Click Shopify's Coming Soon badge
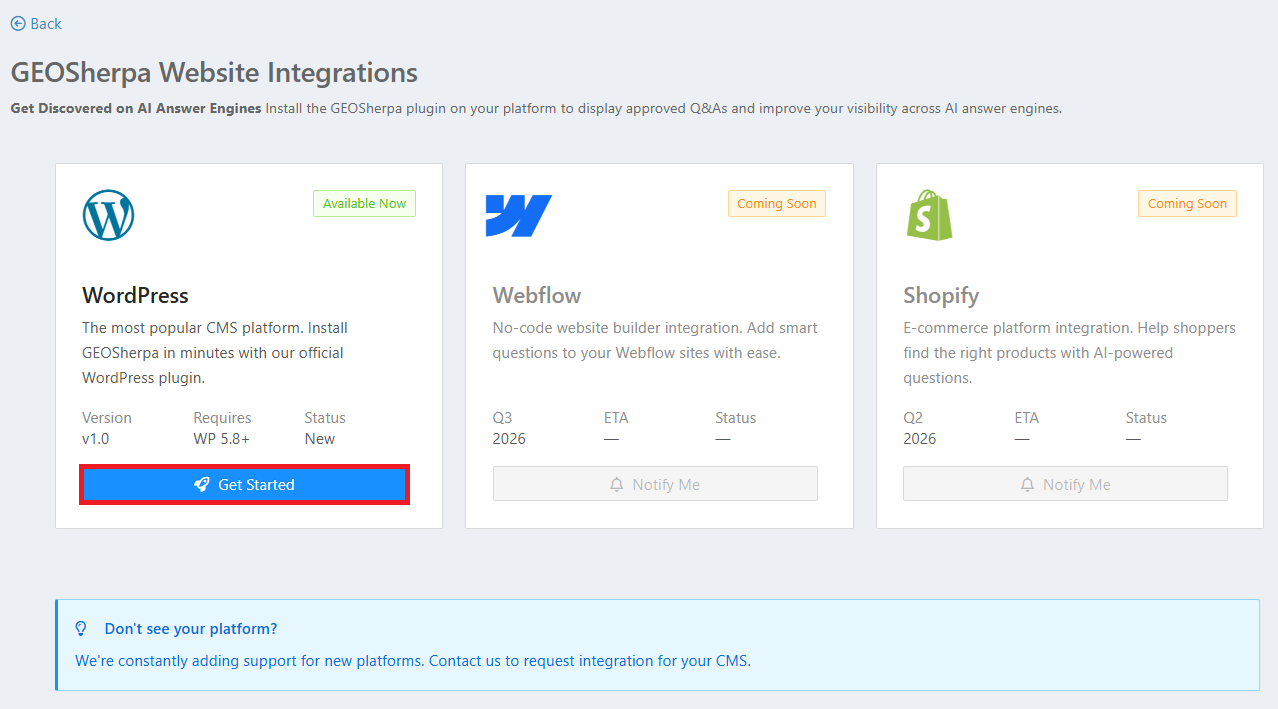The width and height of the screenshot is (1278, 709). [x=1187, y=203]
